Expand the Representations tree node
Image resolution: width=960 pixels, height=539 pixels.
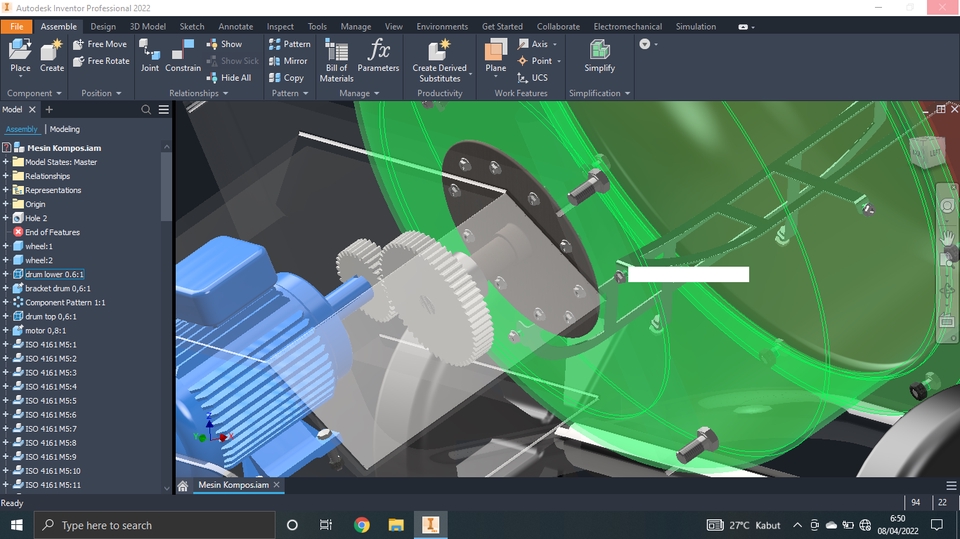[x=6, y=190]
